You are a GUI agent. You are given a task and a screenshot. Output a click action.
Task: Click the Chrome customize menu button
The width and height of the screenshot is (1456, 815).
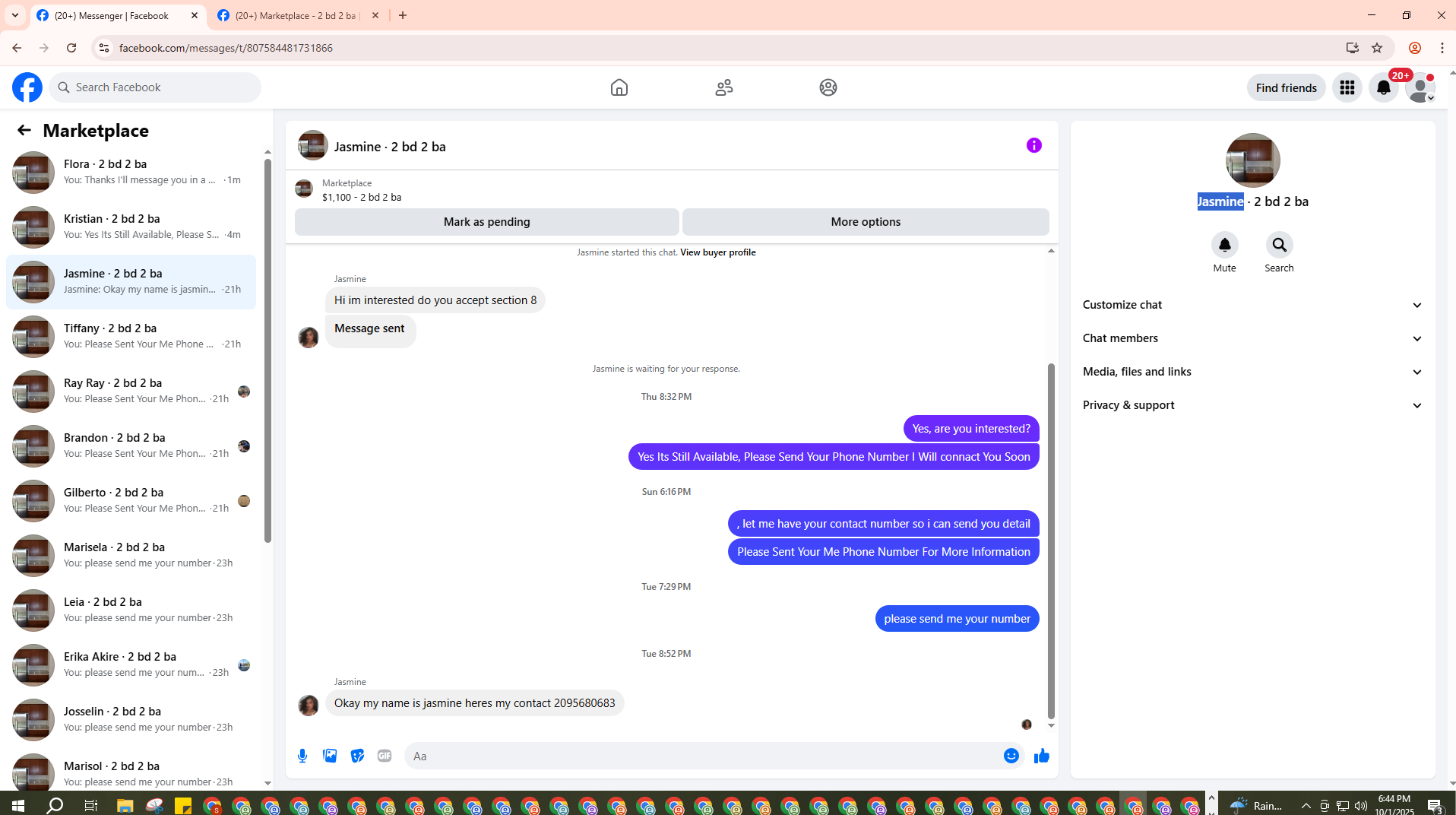pyautogui.click(x=1442, y=48)
